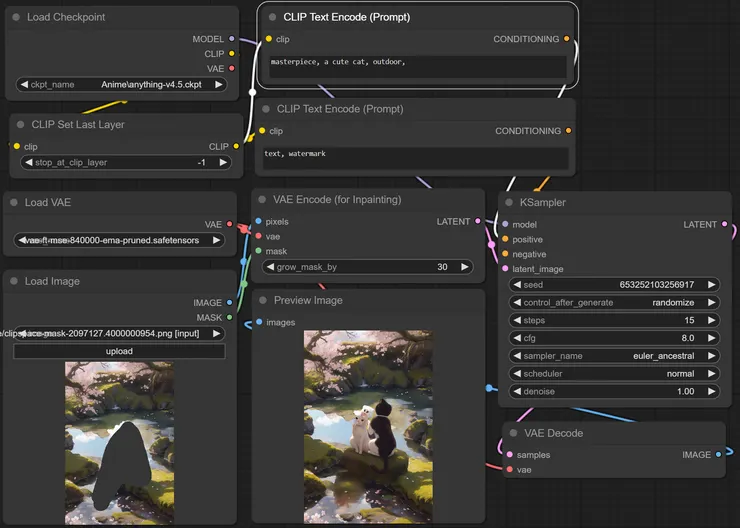Click the MODEL output socket on Load Checkpoint
Screen dimensions: 740x528
point(232,39)
